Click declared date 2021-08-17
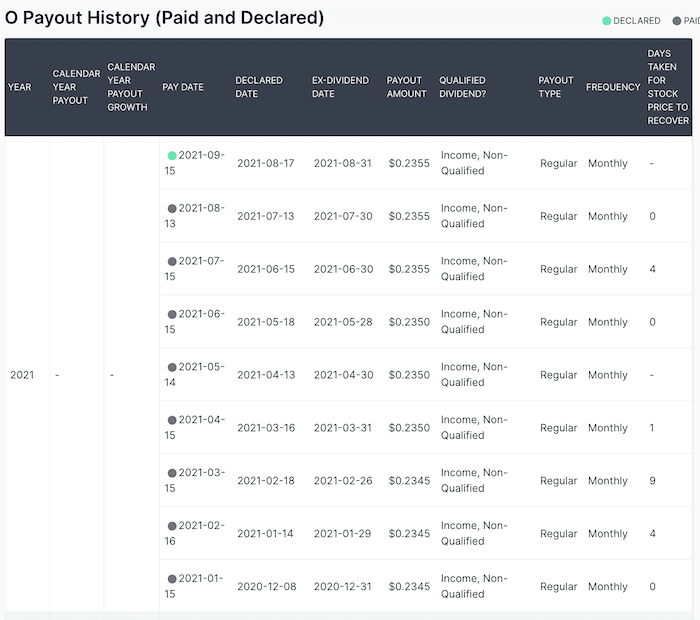Viewport: 700px width, 620px height. pyautogui.click(x=266, y=163)
